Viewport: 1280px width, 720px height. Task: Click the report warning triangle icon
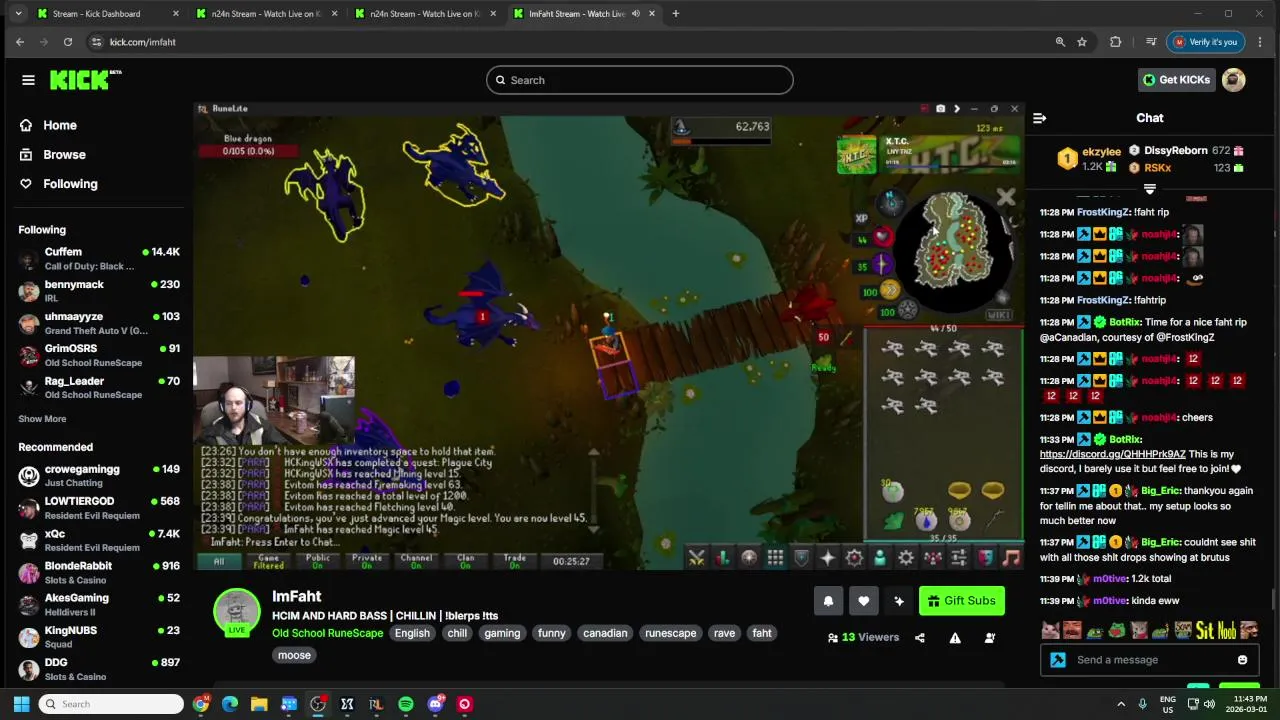coord(955,638)
